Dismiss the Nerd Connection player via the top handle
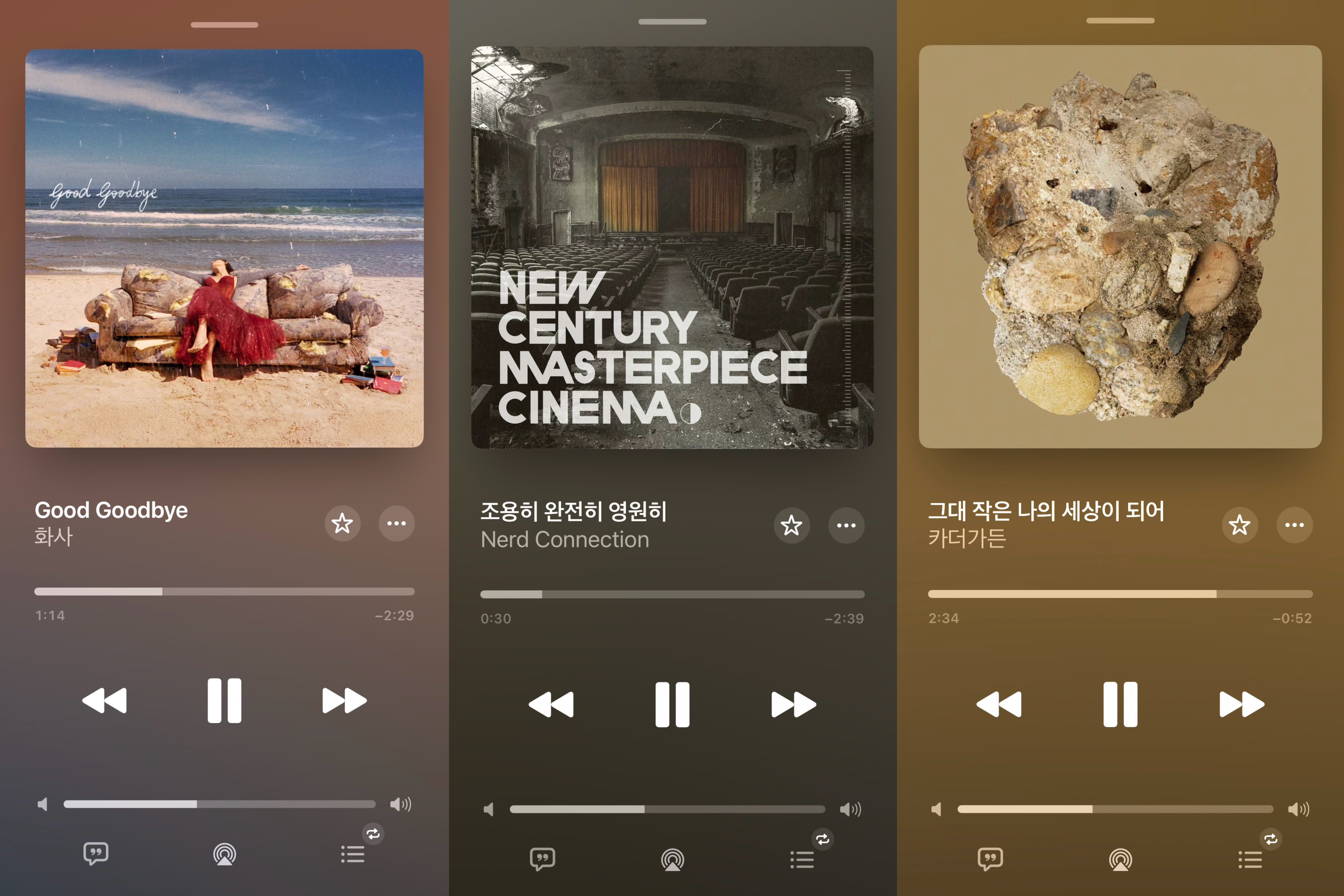This screenshot has width=1344, height=896. [x=672, y=22]
